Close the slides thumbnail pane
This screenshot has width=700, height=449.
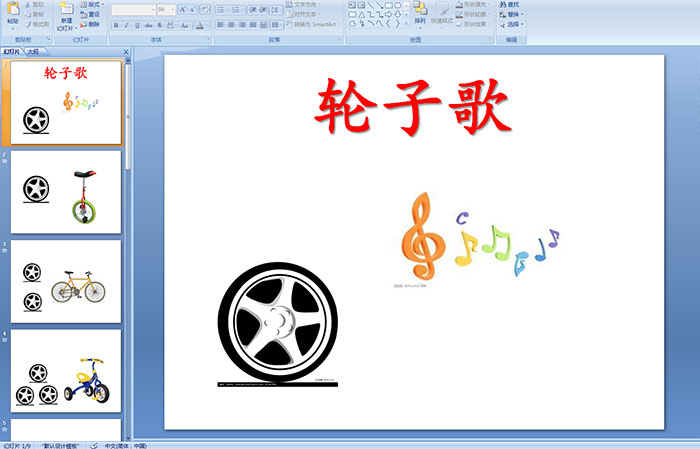click(126, 52)
